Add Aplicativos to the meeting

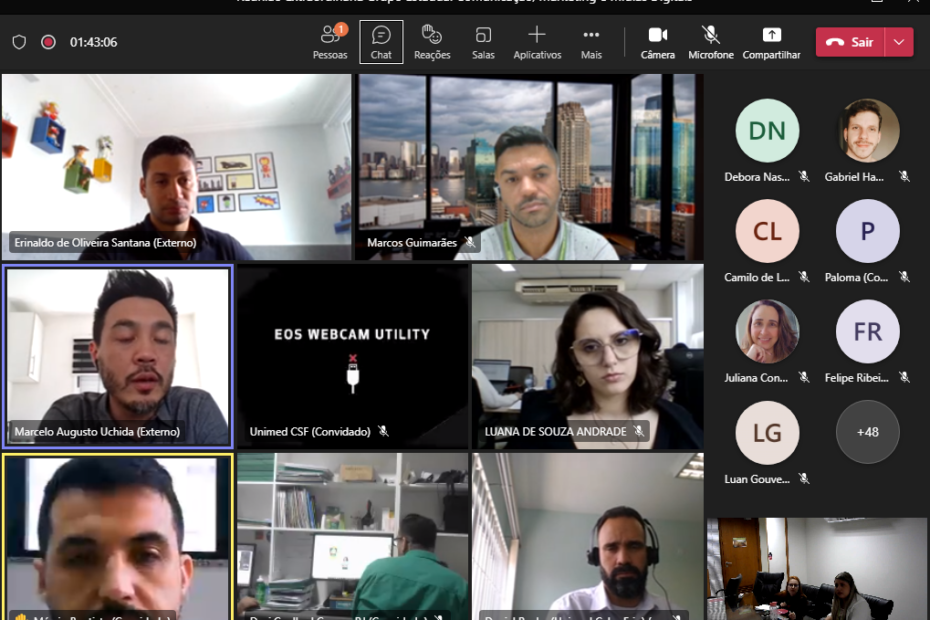537,42
